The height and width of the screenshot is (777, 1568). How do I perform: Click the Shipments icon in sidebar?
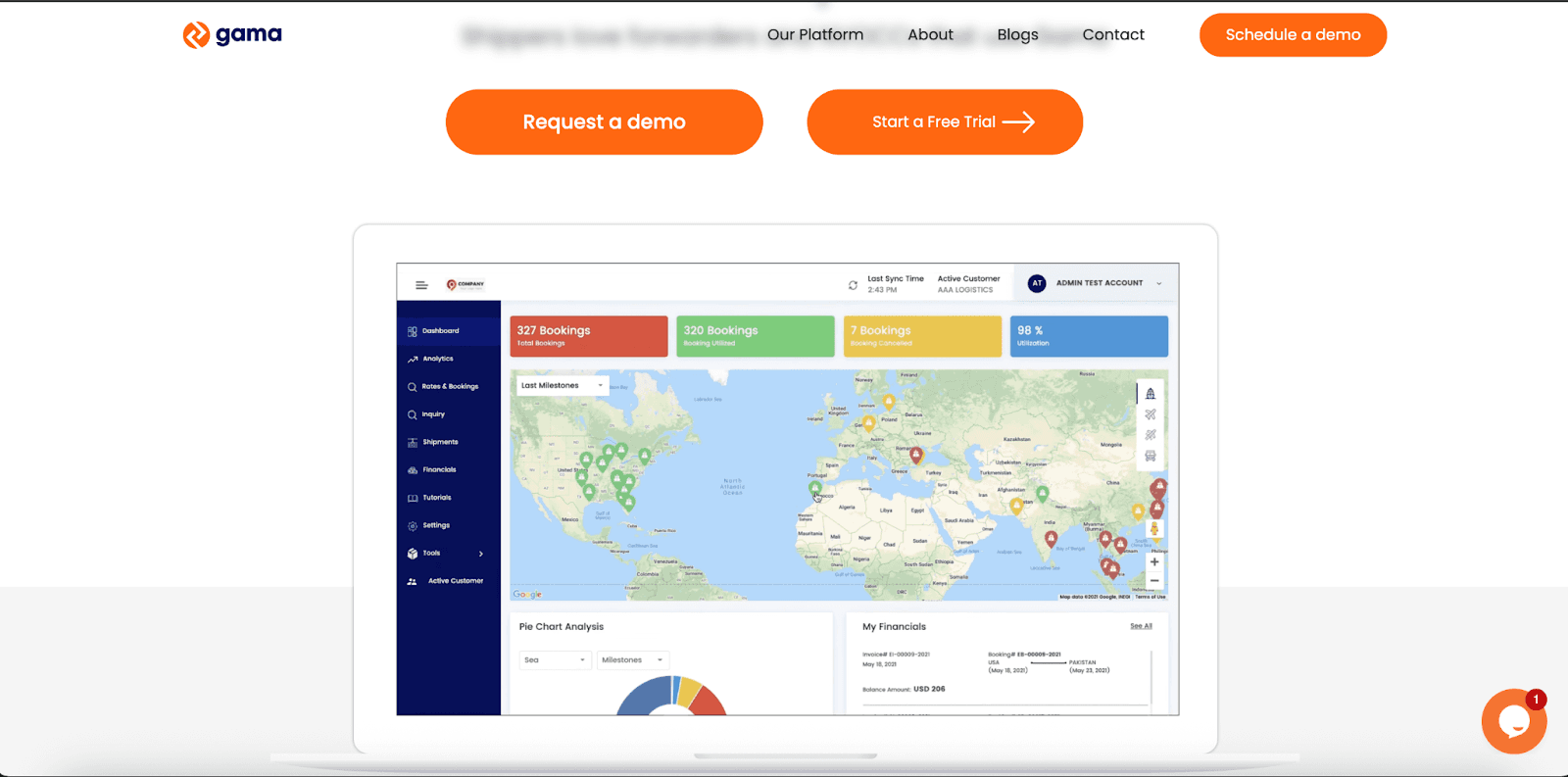coord(413,443)
